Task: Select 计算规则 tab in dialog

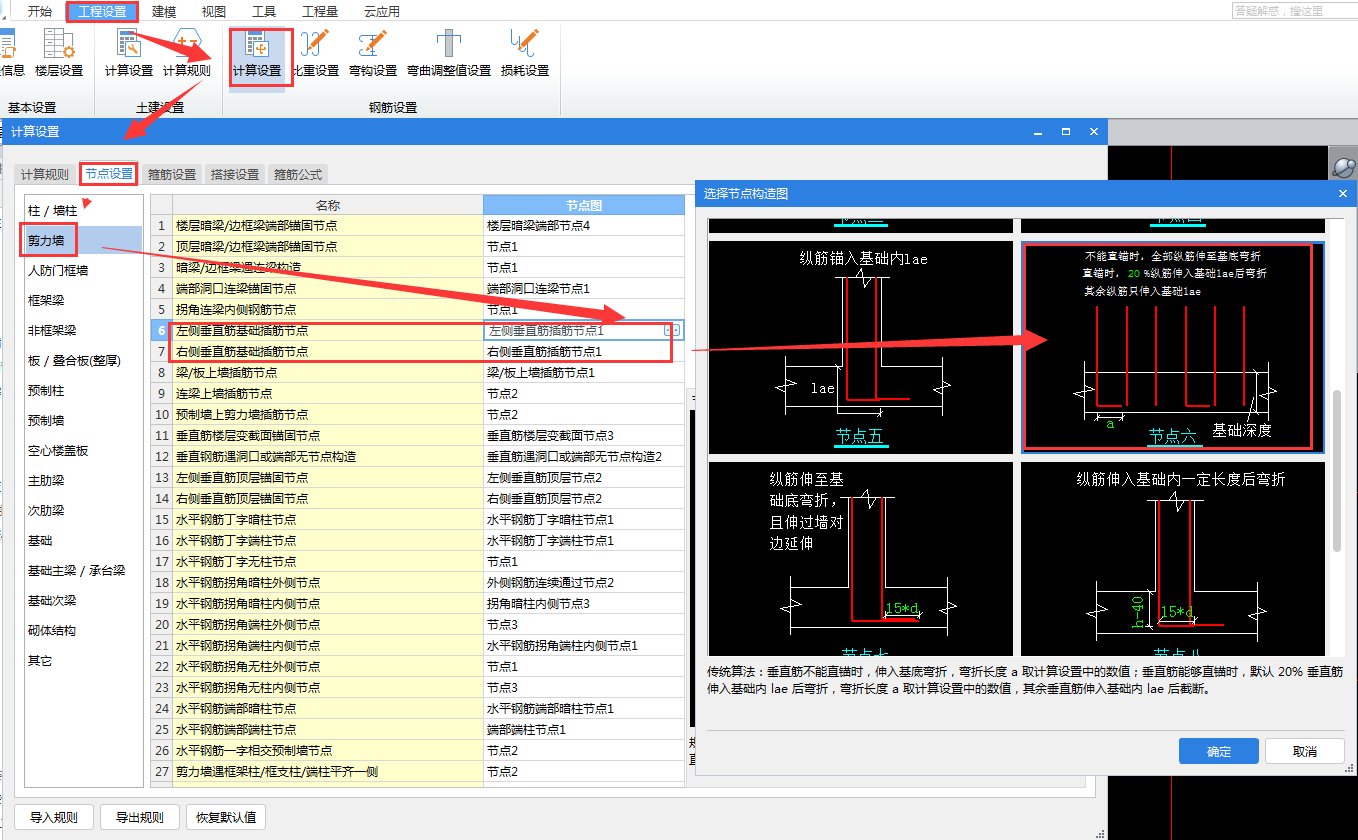Action: (x=45, y=174)
